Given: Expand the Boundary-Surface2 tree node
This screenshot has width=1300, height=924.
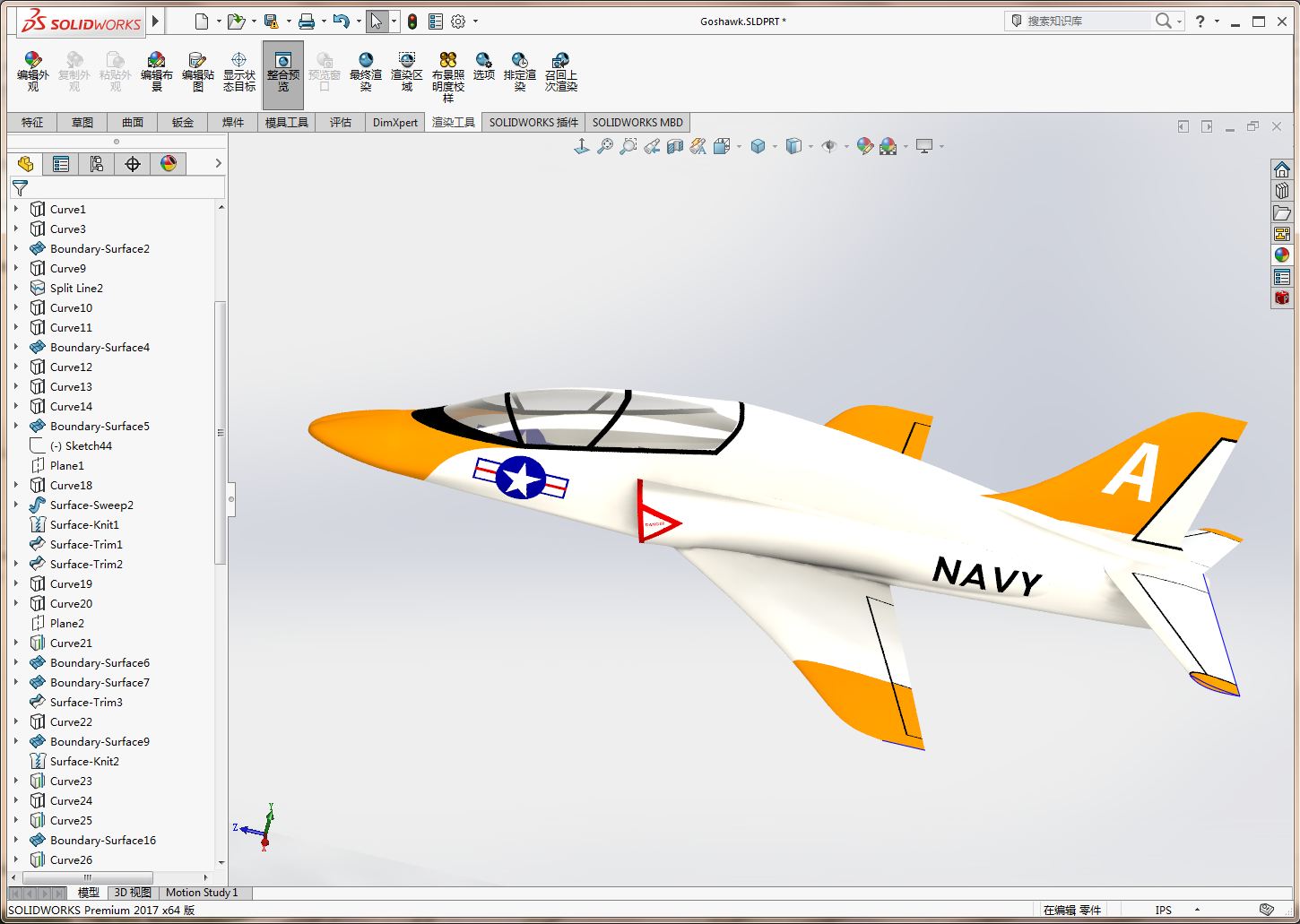Looking at the screenshot, I should point(16,248).
